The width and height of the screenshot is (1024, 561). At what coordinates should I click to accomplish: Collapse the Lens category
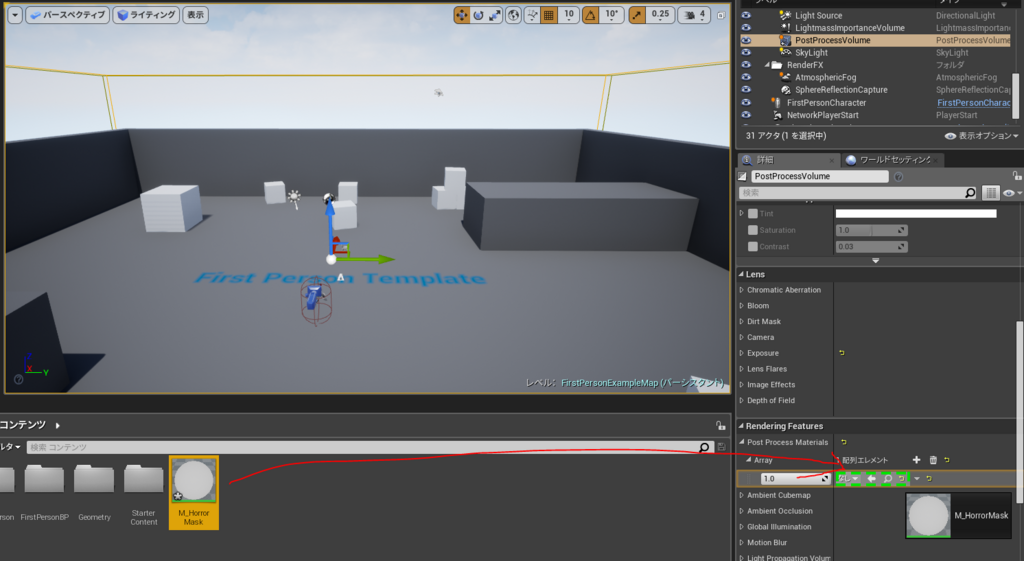(x=741, y=274)
